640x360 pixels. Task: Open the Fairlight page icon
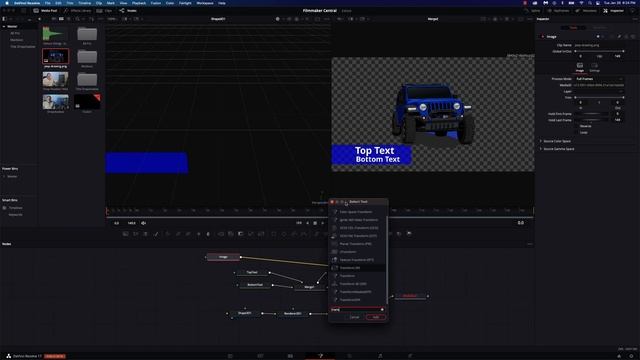(380, 356)
